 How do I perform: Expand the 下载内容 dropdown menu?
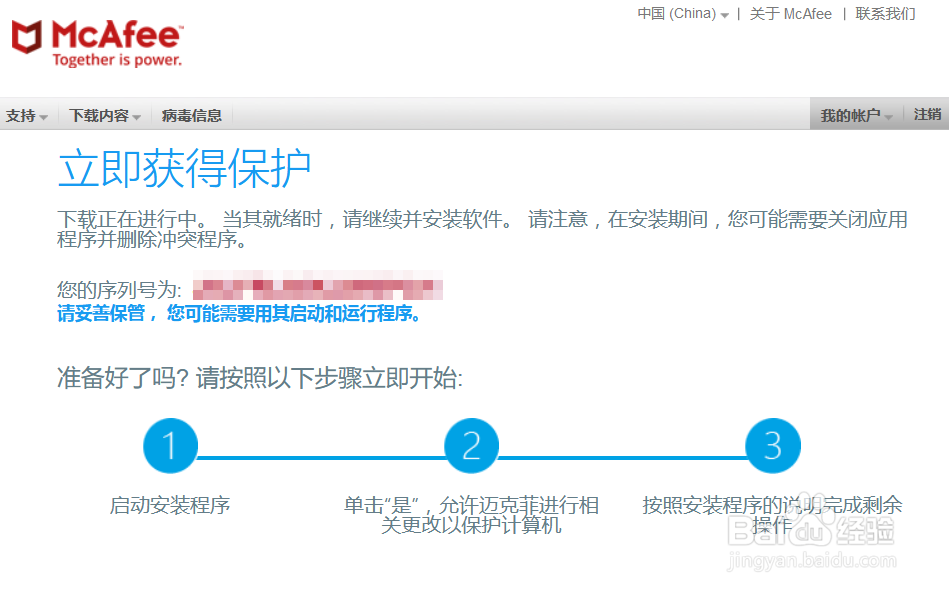coord(102,115)
